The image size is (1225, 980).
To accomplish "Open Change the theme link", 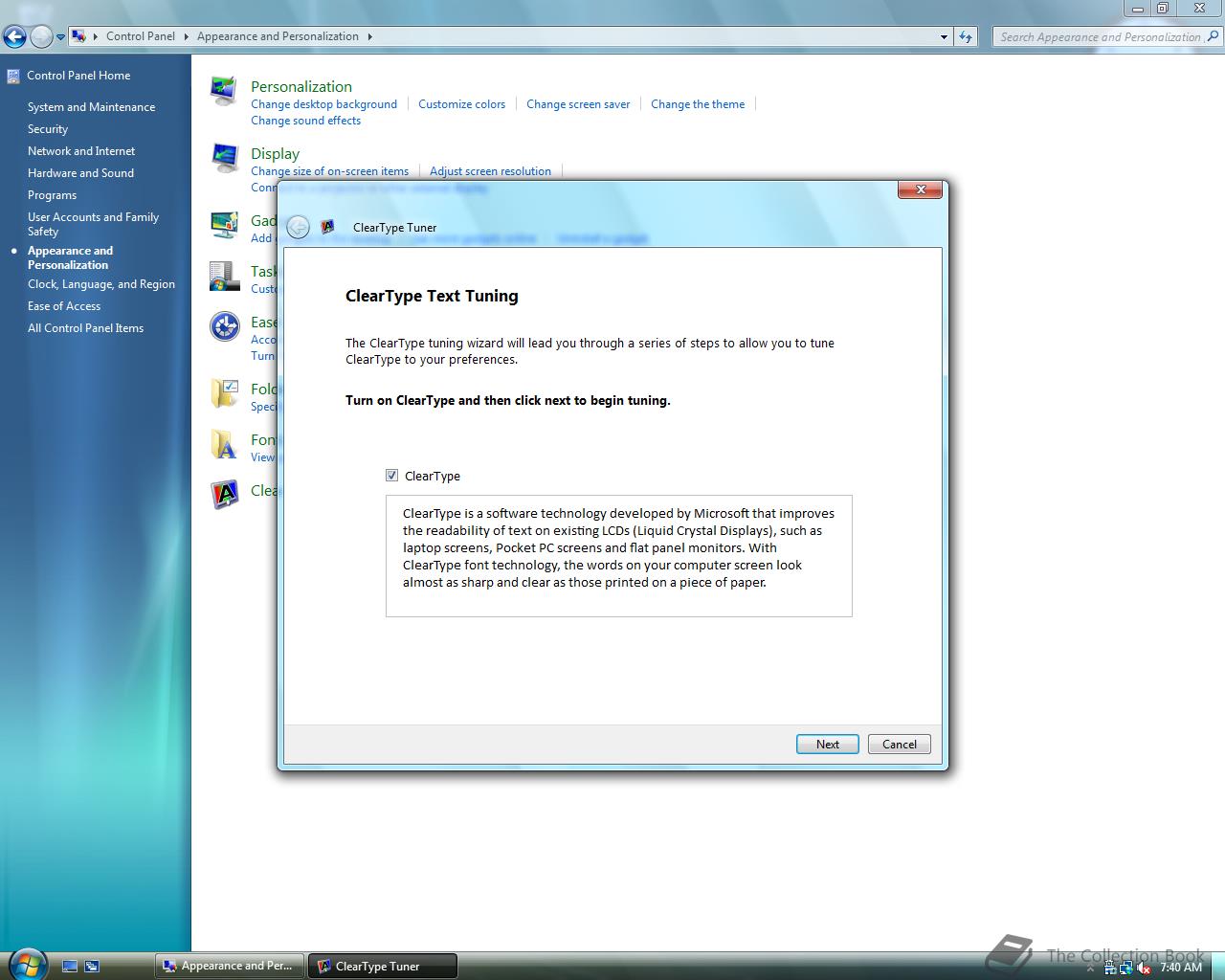I will 698,104.
